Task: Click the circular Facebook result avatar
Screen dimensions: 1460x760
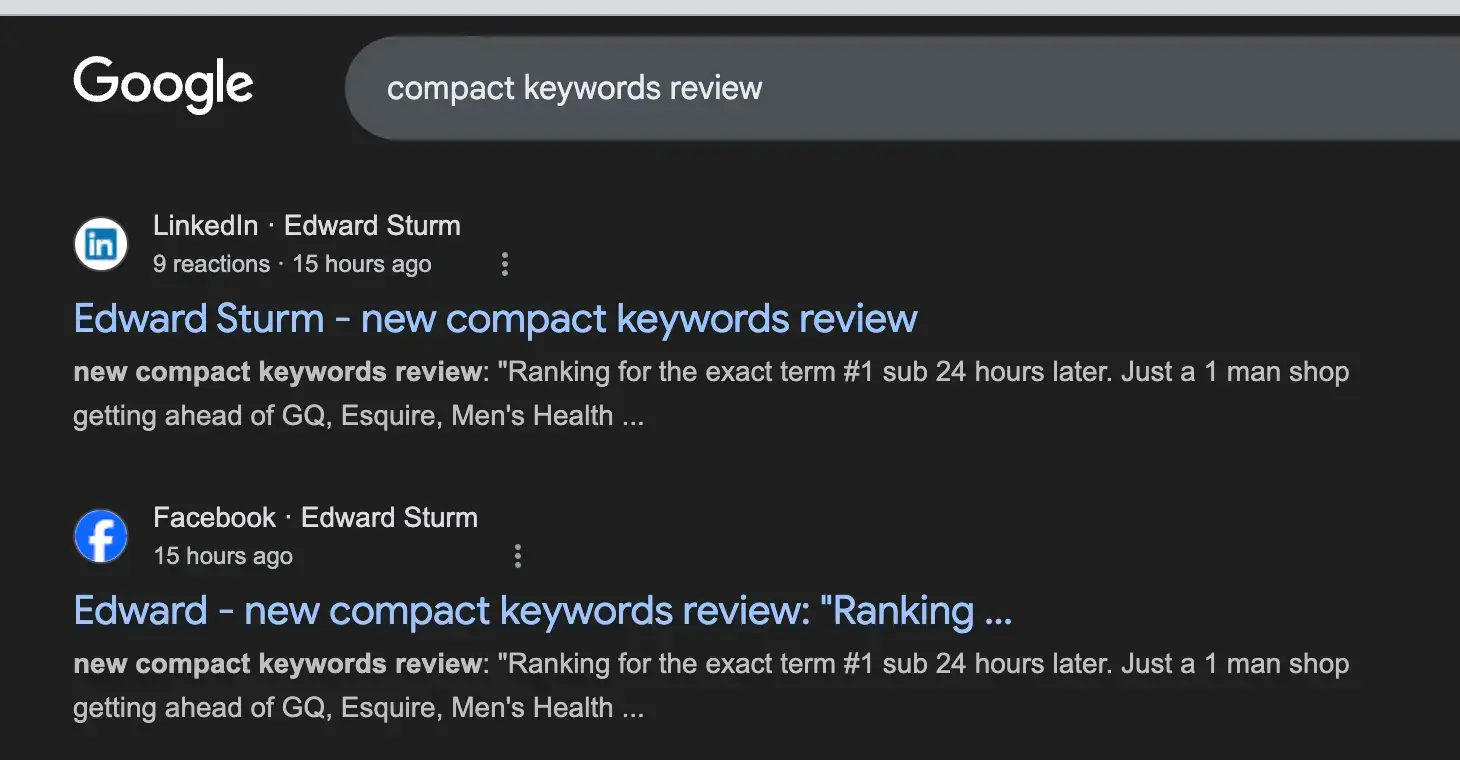Action: pos(100,535)
